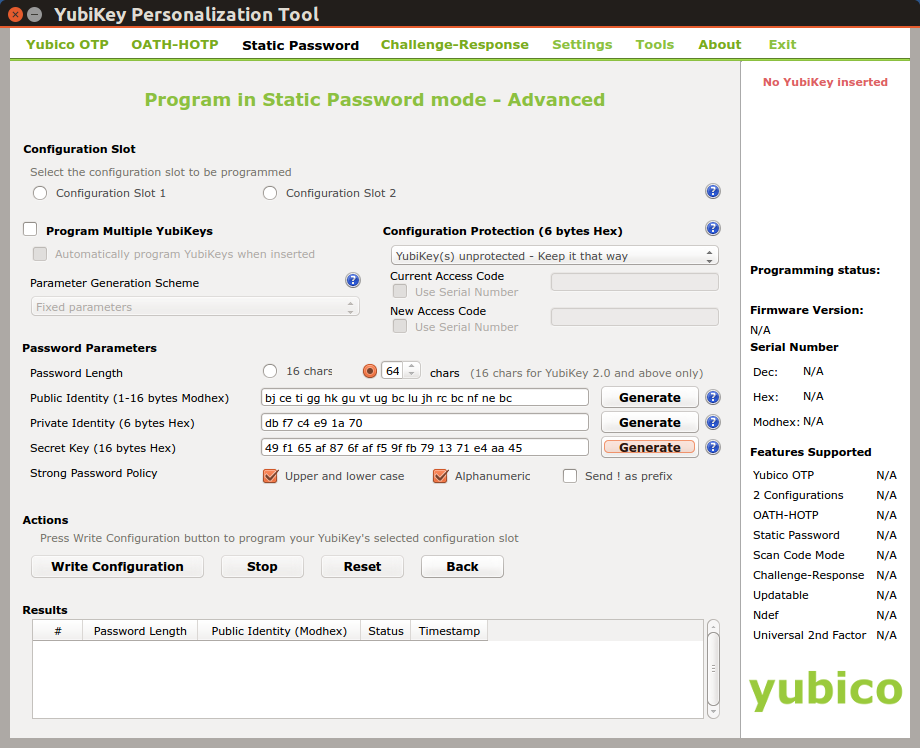This screenshot has height=748, width=920.
Task: Click the 'Modhex:' serial number label
Action: point(776,422)
